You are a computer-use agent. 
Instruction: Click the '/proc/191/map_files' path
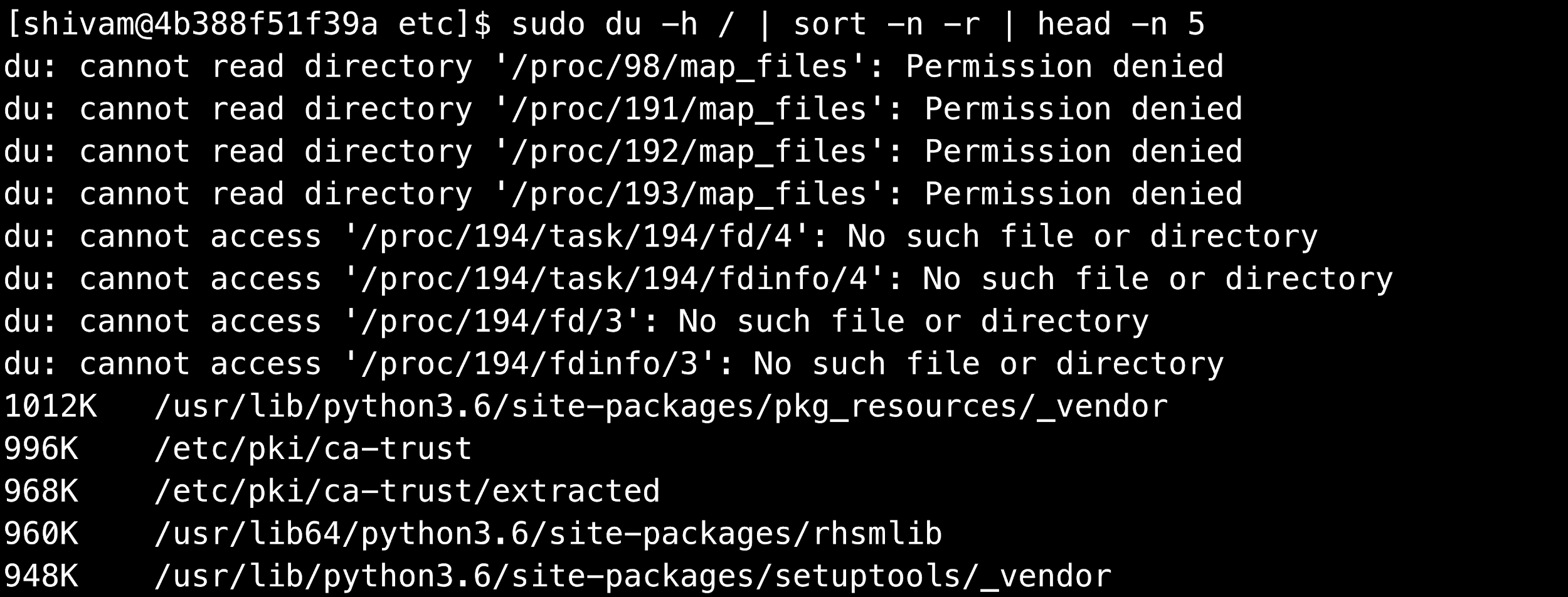[698, 110]
